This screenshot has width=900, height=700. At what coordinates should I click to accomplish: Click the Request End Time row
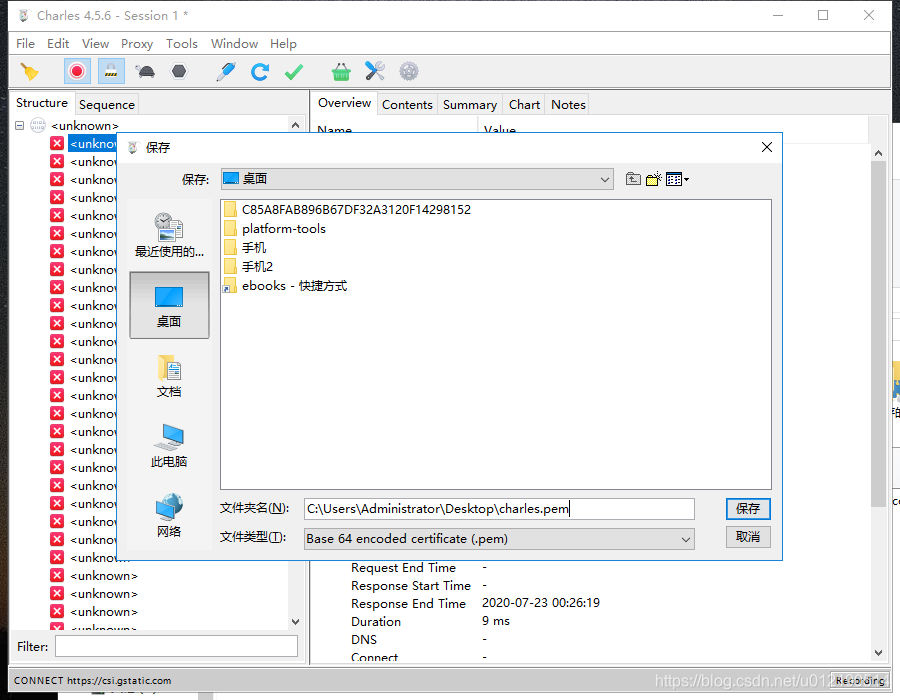(x=420, y=567)
